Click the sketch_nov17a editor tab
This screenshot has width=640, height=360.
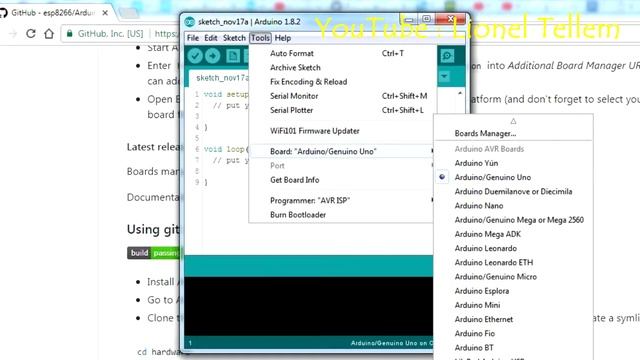click(x=219, y=78)
